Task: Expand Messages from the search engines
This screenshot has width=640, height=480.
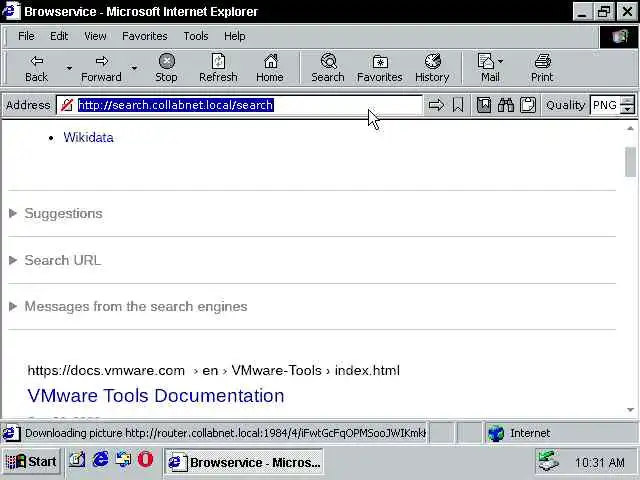Action: coord(128,307)
